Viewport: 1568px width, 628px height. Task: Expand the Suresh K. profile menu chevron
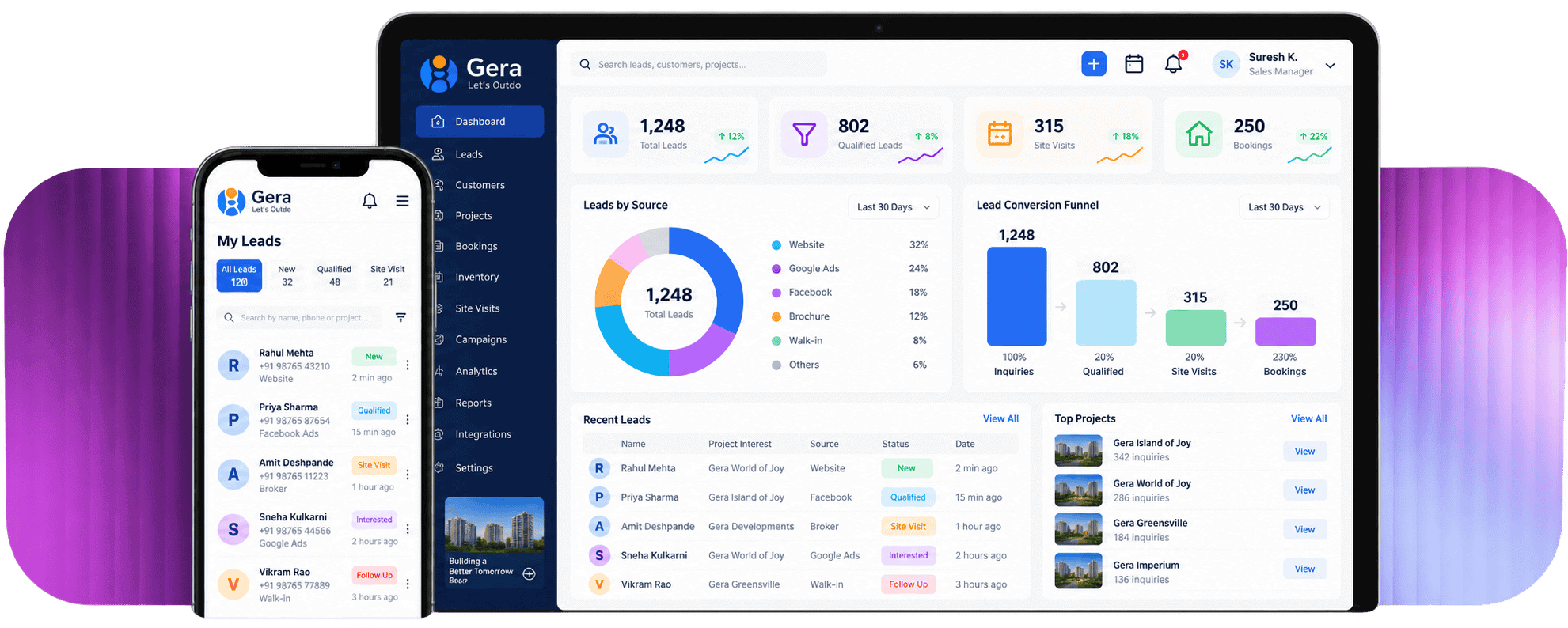1331,66
